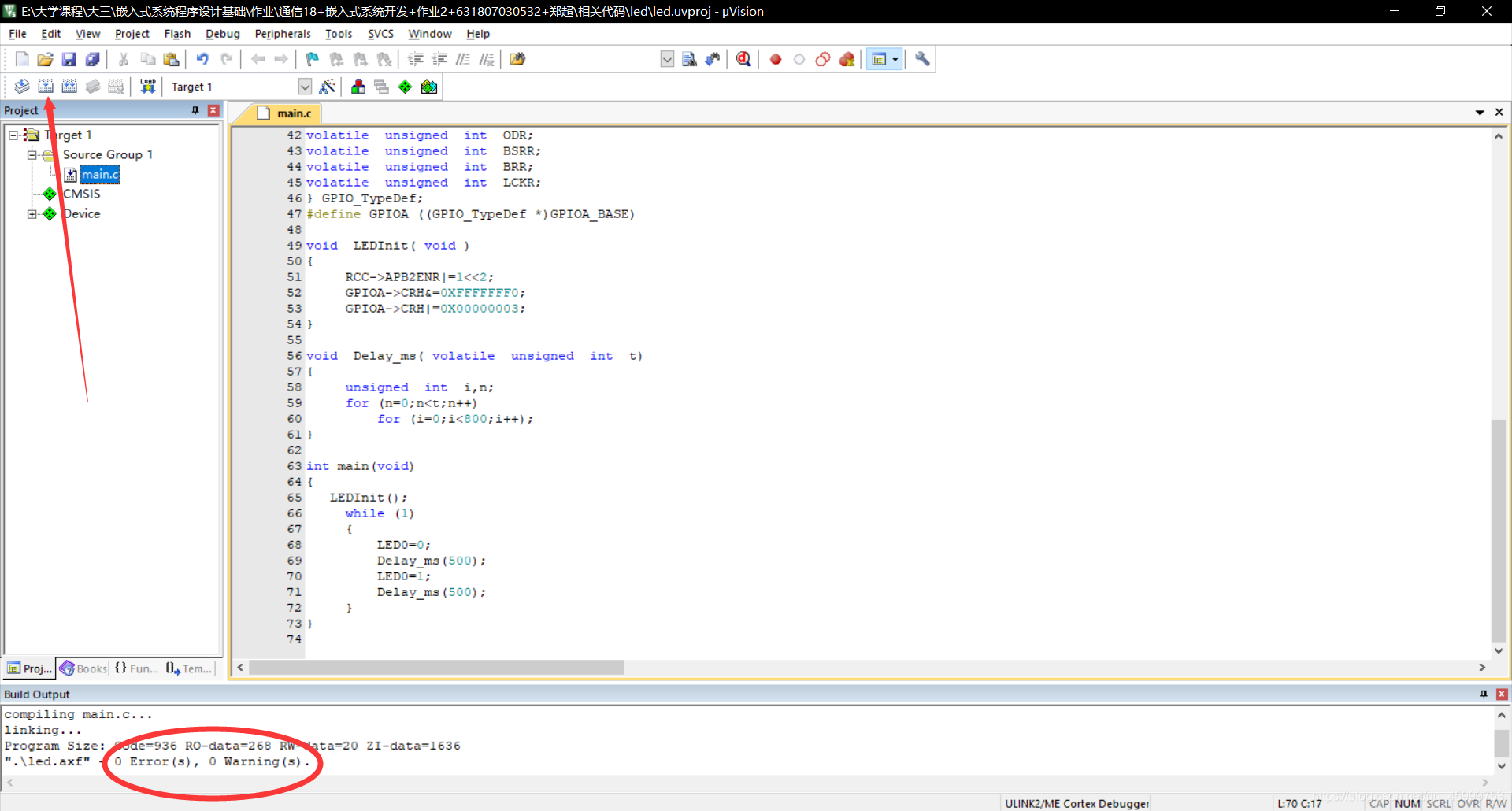Open the Tools menu
Screen dimensions: 1512x811
339,34
